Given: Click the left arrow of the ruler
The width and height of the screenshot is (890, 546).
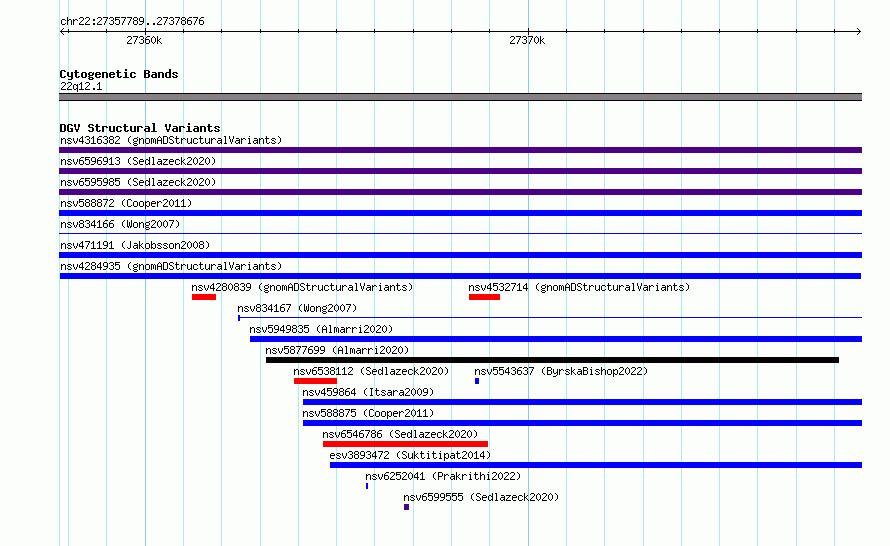Looking at the screenshot, I should [x=63, y=31].
